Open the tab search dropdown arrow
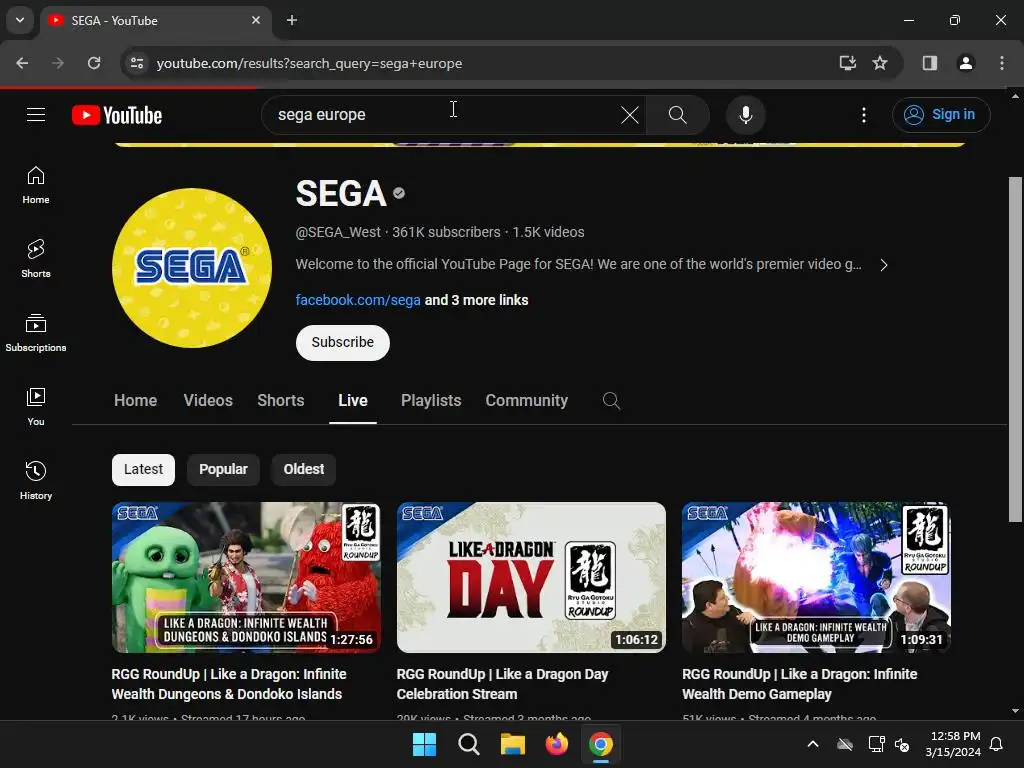The image size is (1024, 768). pos(20,20)
